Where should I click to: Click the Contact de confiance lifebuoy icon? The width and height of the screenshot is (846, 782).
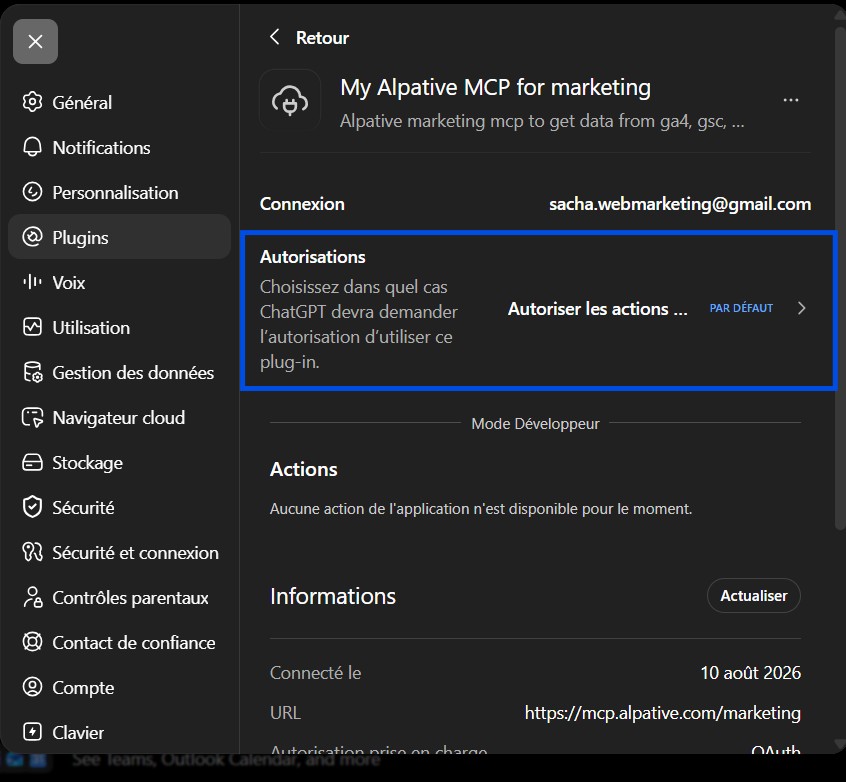pyautogui.click(x=32, y=642)
